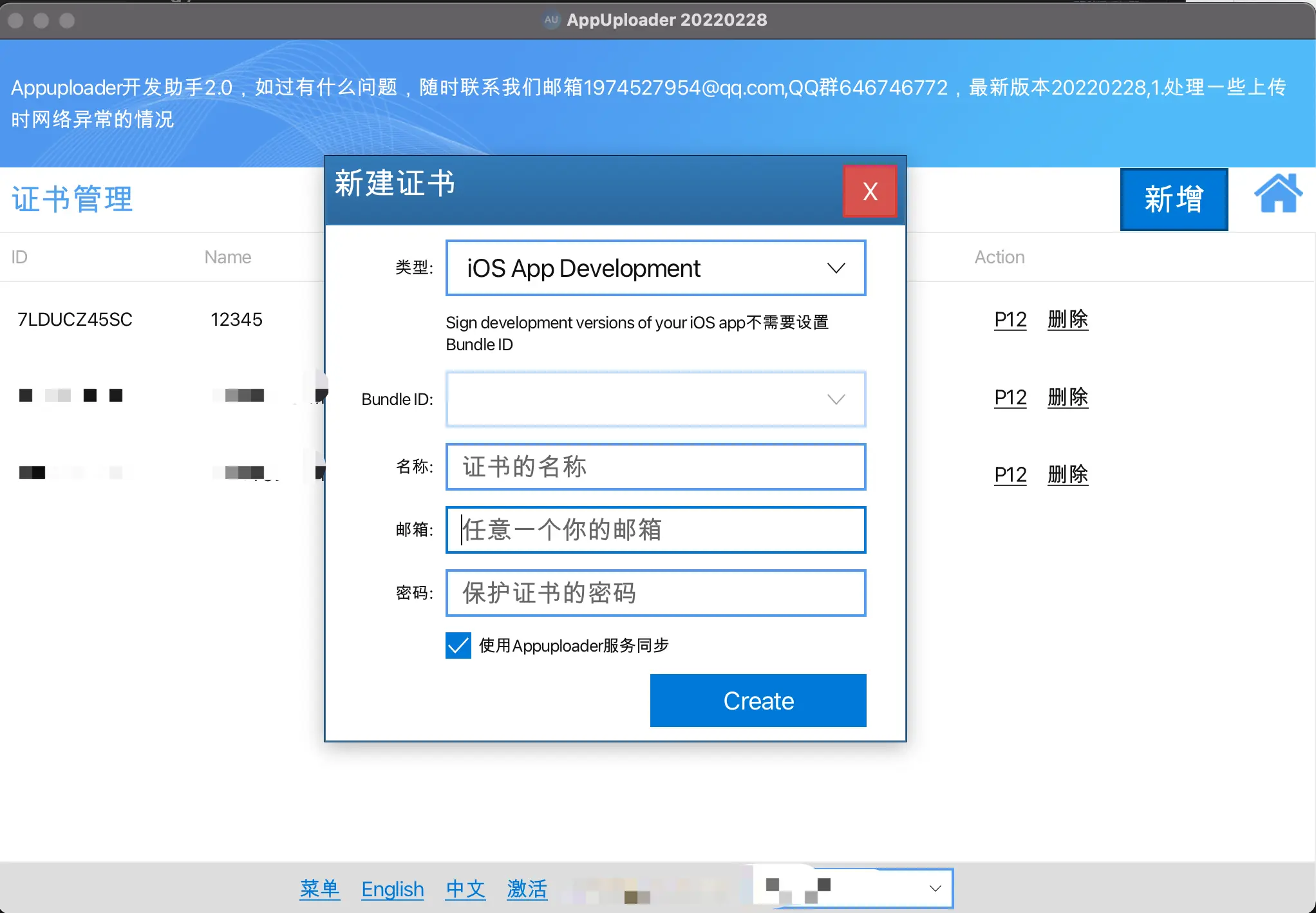Expand the Bundle ID dropdown
Screen dimensions: 1316x913
point(835,399)
